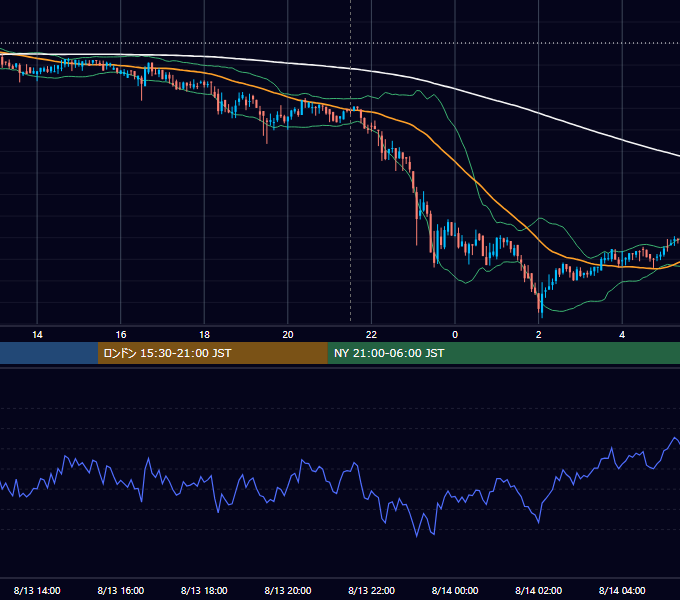Click the 8/14 00:00 time label

coord(455,590)
